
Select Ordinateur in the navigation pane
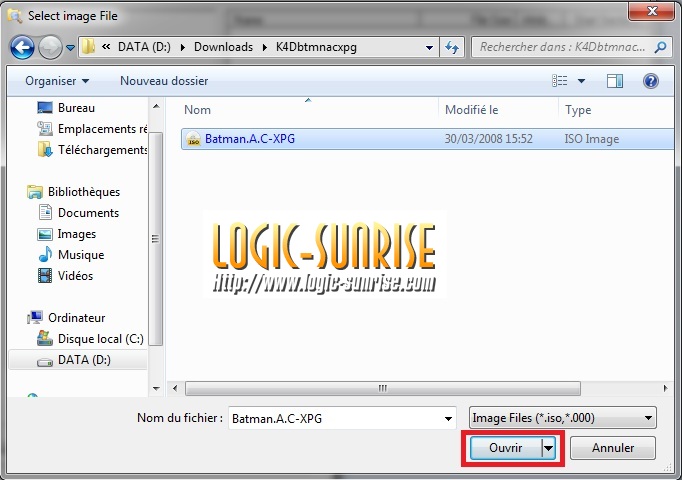click(77, 318)
